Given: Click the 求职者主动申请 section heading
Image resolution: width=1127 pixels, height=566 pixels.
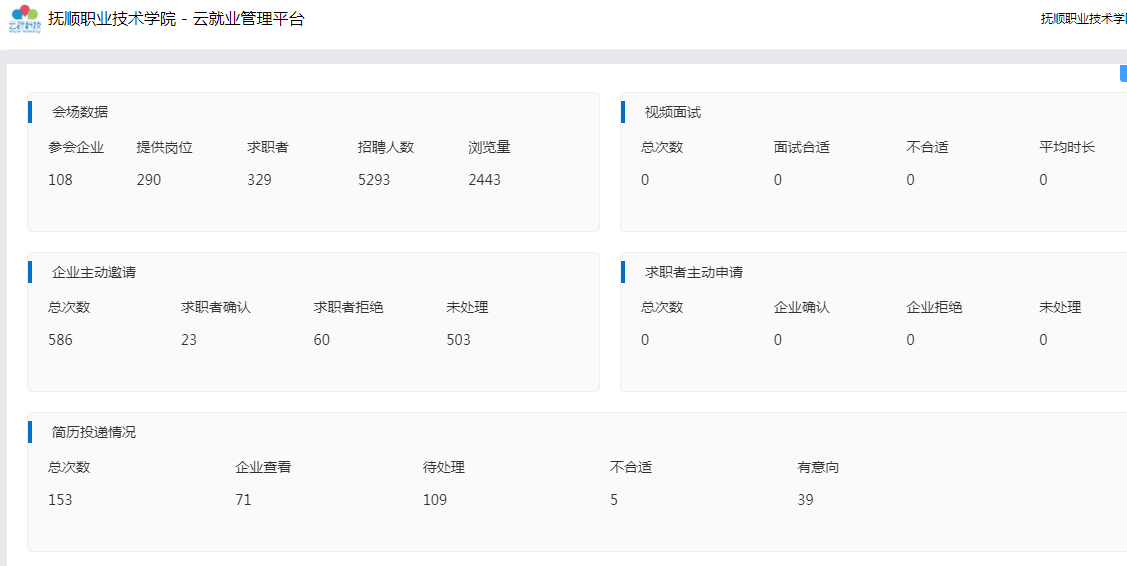Looking at the screenshot, I should coord(693,272).
